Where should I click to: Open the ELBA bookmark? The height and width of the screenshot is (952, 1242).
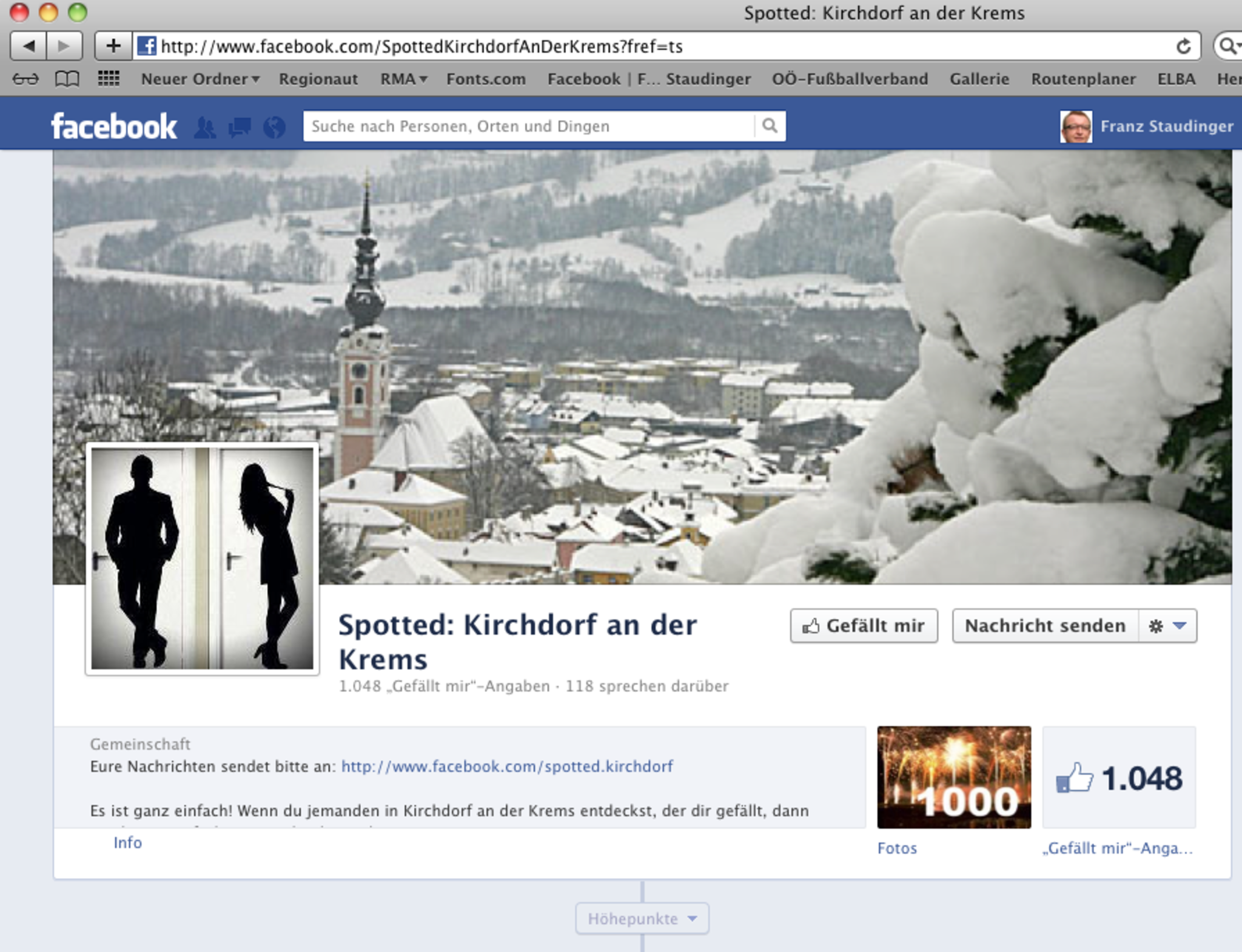(1177, 79)
